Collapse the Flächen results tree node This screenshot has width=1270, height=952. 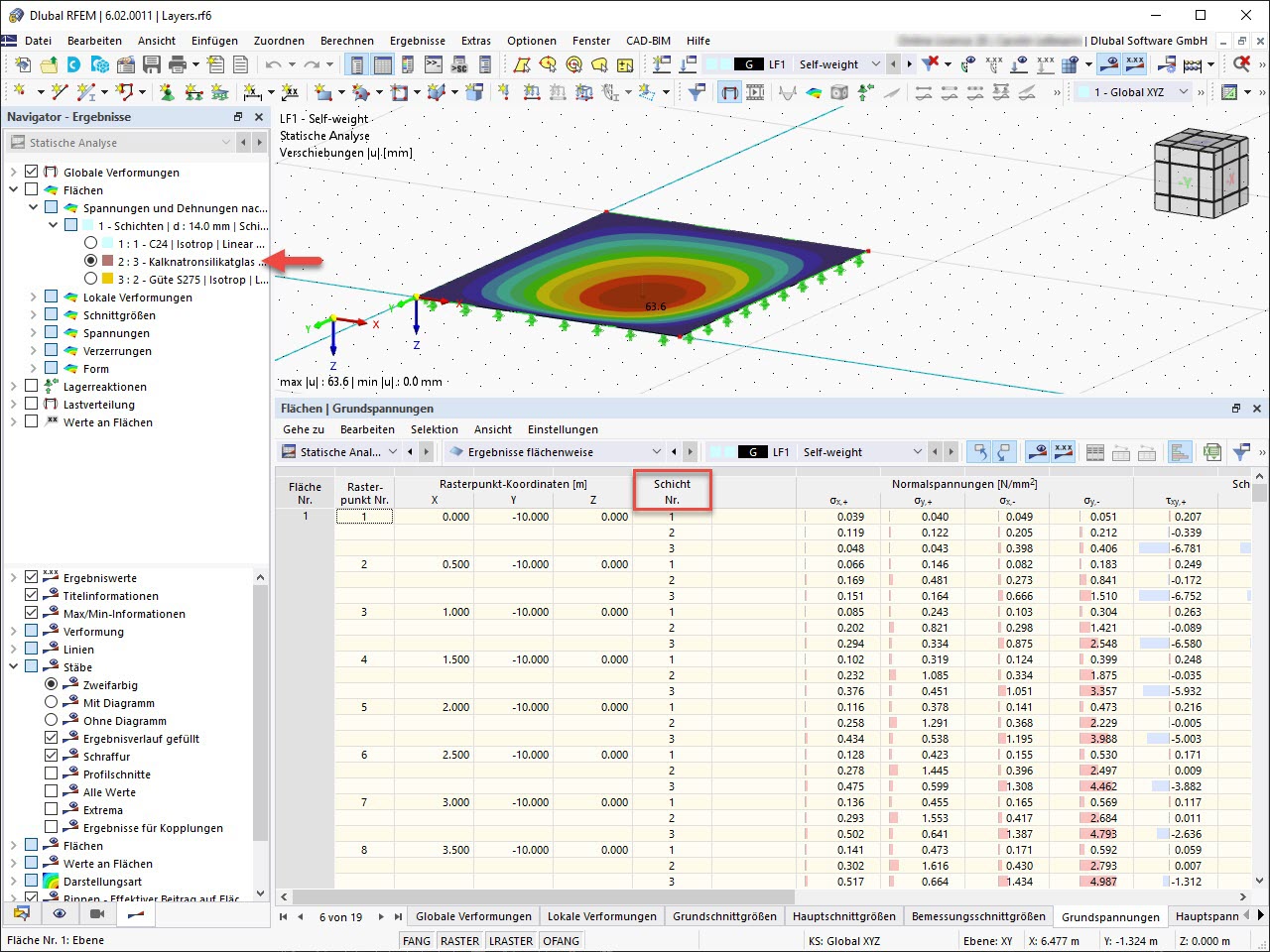(x=14, y=190)
